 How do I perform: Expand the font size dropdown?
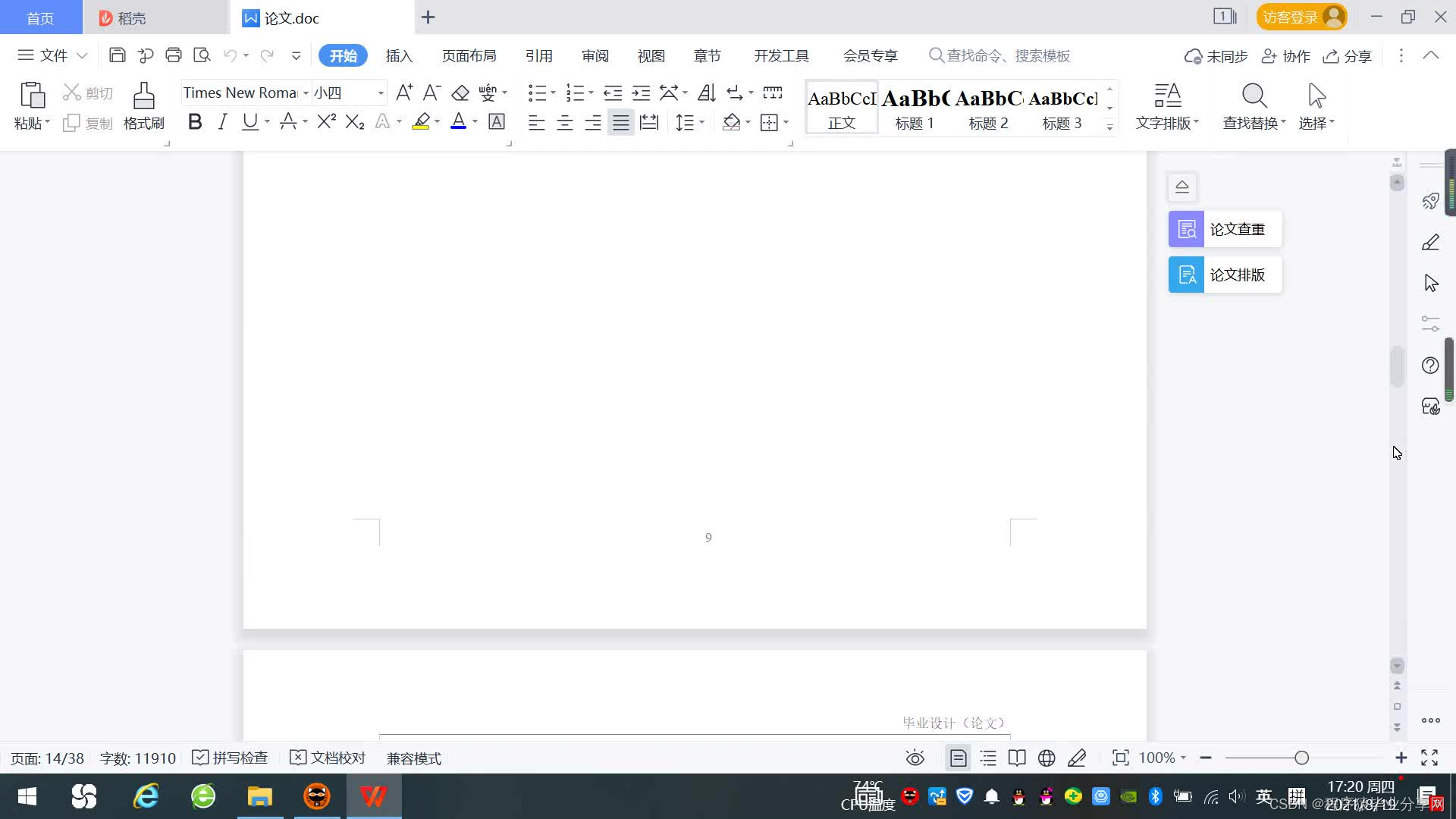coord(381,93)
